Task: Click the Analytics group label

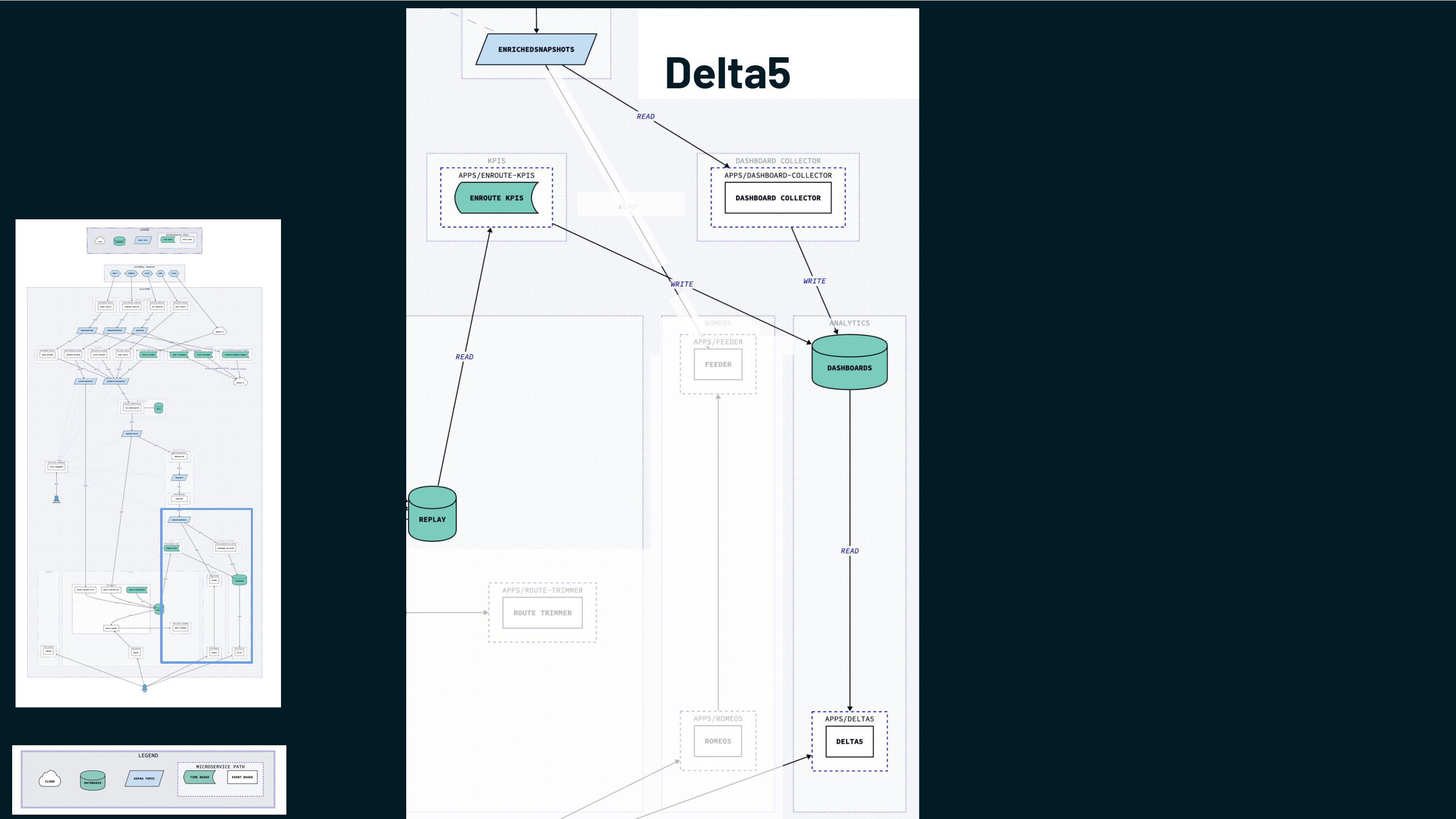Action: point(849,323)
